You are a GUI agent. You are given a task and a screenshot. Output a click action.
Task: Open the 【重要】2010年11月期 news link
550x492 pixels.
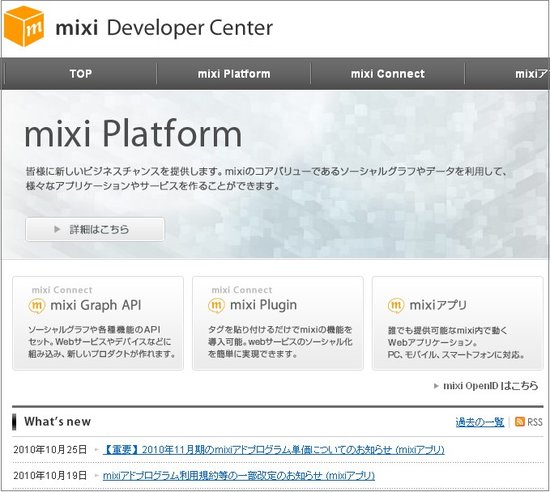click(274, 450)
